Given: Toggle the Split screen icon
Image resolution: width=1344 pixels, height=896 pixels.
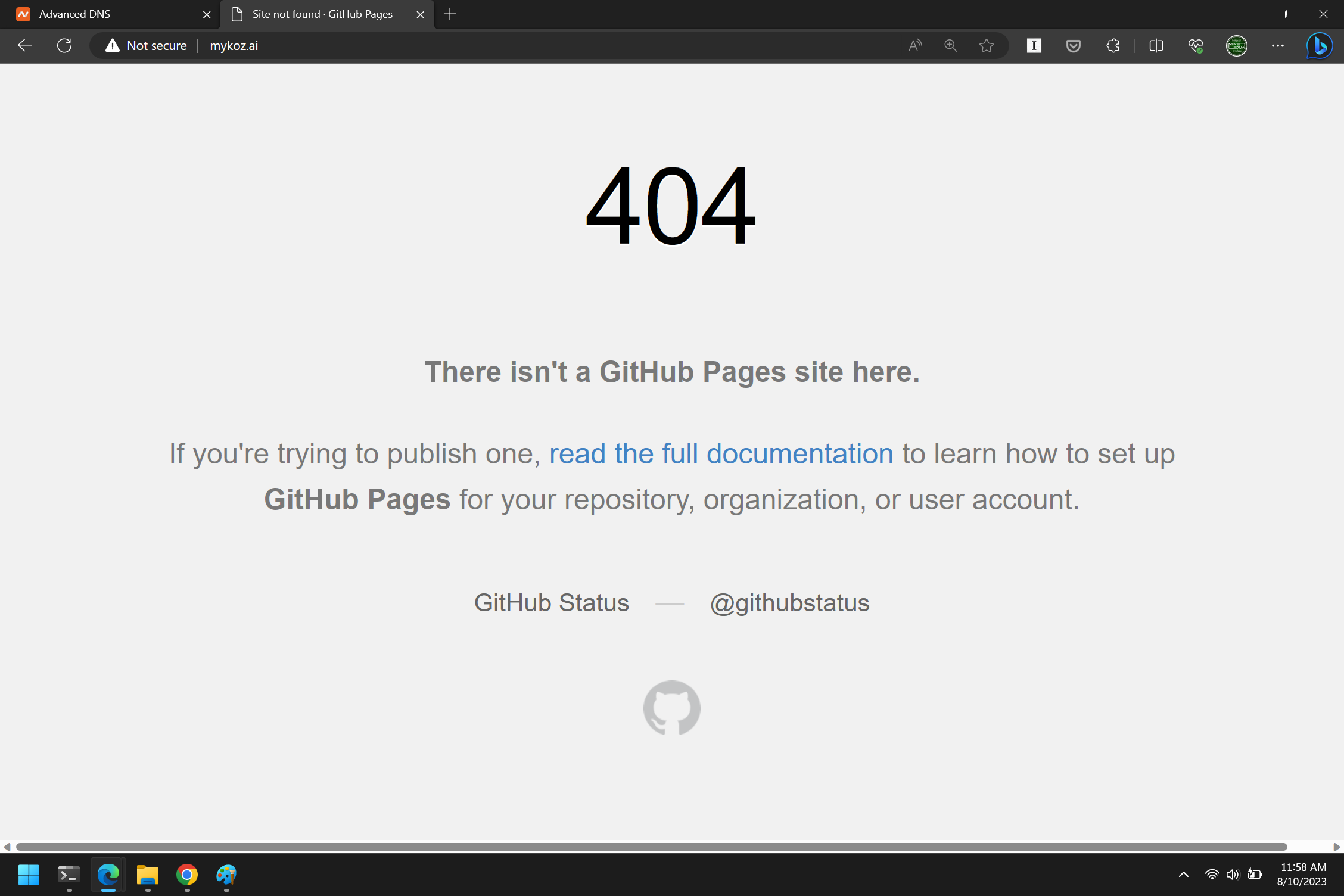Looking at the screenshot, I should 1156,45.
